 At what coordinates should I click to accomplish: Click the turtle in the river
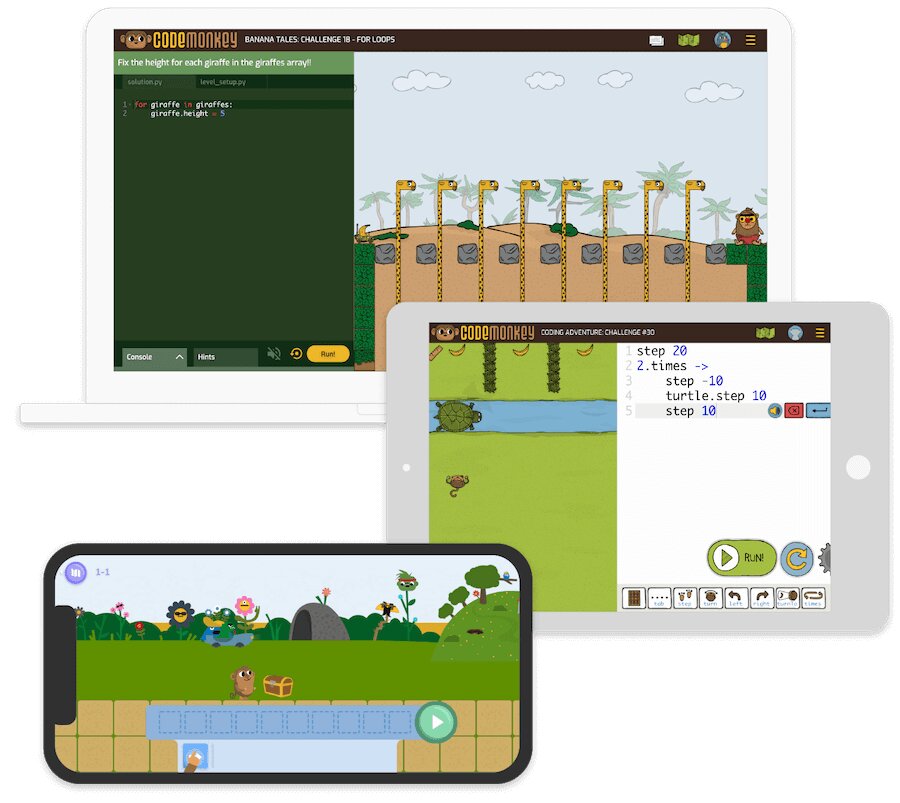456,416
